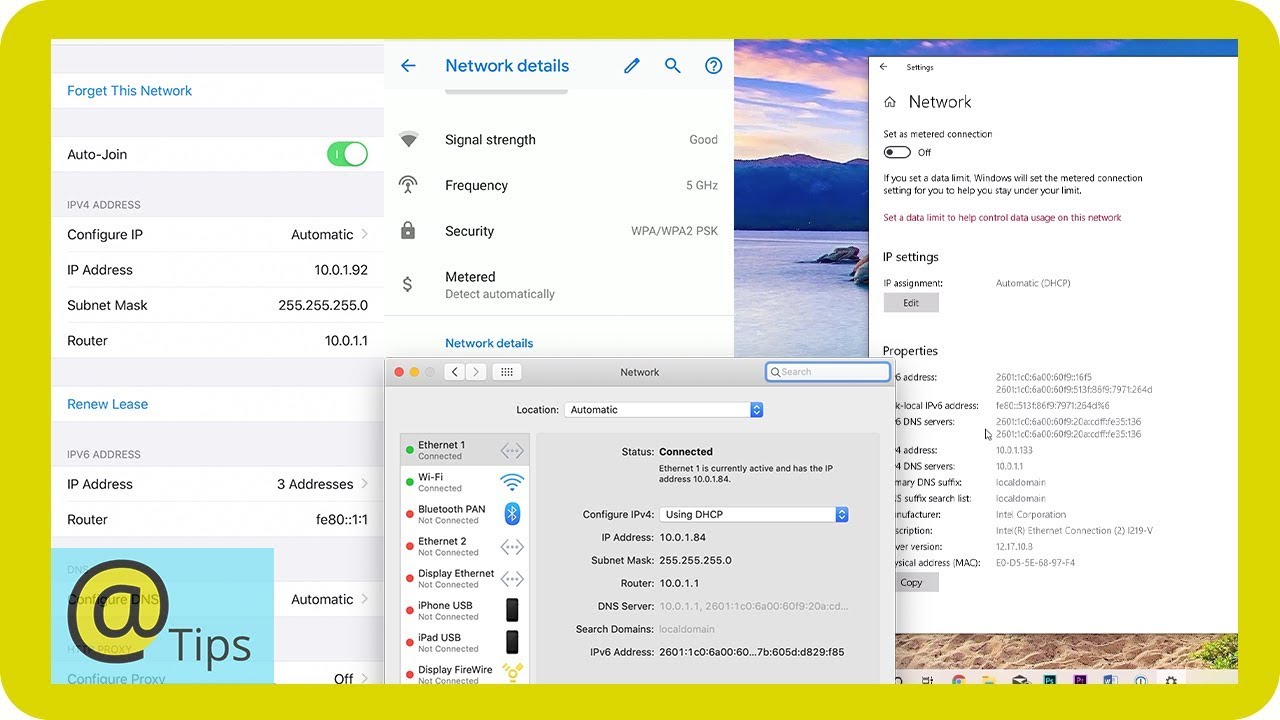Tap the Frequency antenna icon
Viewport: 1280px width, 720px height.
tap(408, 185)
